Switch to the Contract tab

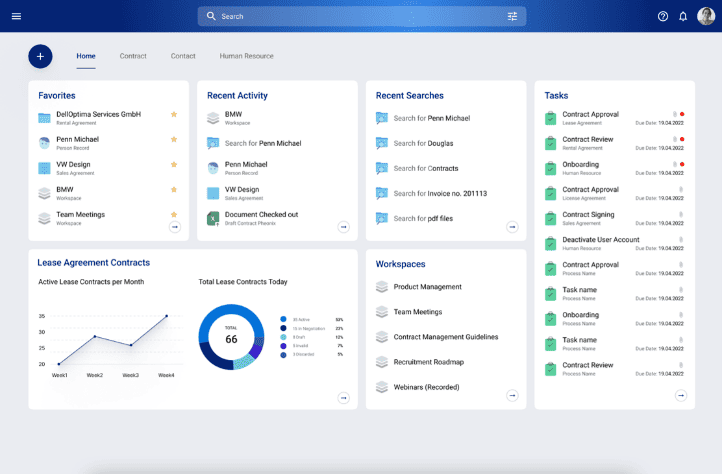click(x=133, y=56)
